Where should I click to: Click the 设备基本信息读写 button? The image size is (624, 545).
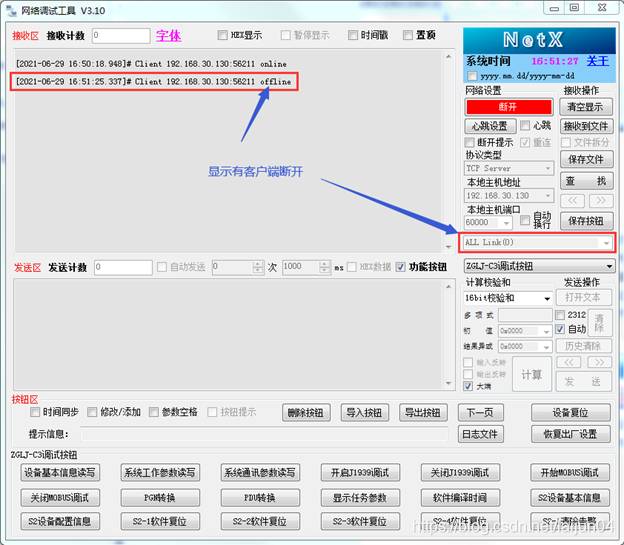60,473
